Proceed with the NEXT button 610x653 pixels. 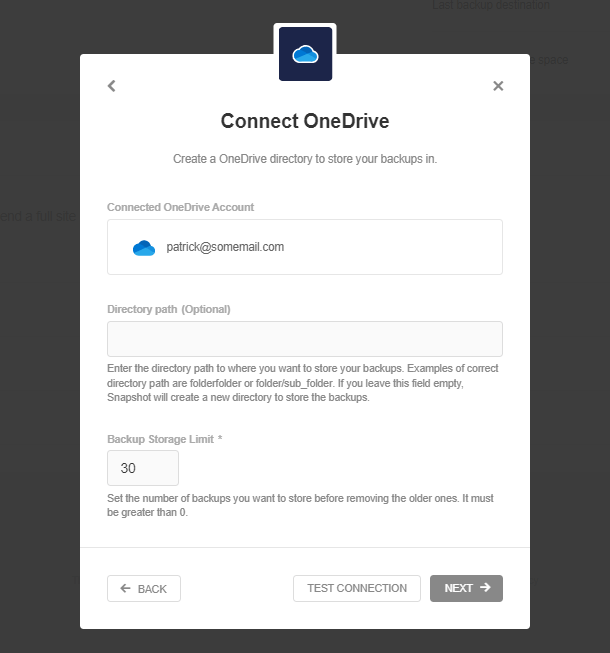pos(466,588)
